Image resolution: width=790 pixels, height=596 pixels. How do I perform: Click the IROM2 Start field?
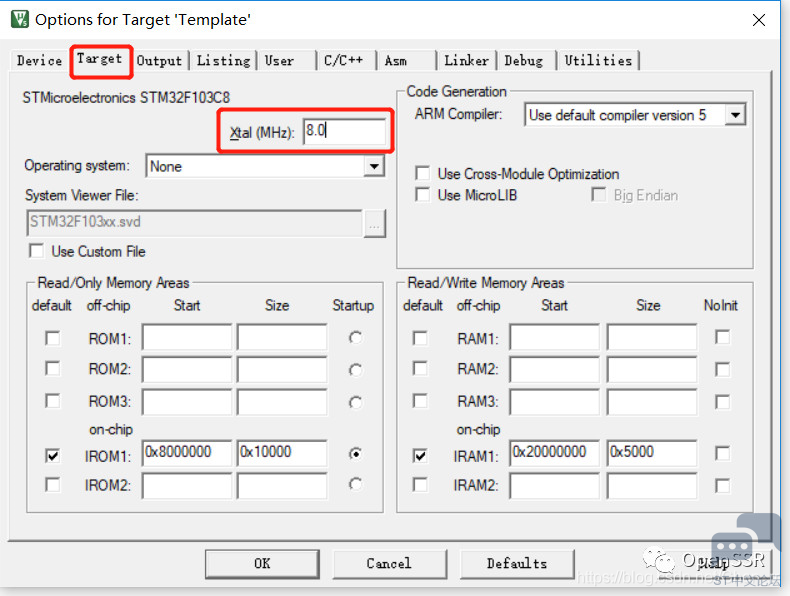pos(187,486)
